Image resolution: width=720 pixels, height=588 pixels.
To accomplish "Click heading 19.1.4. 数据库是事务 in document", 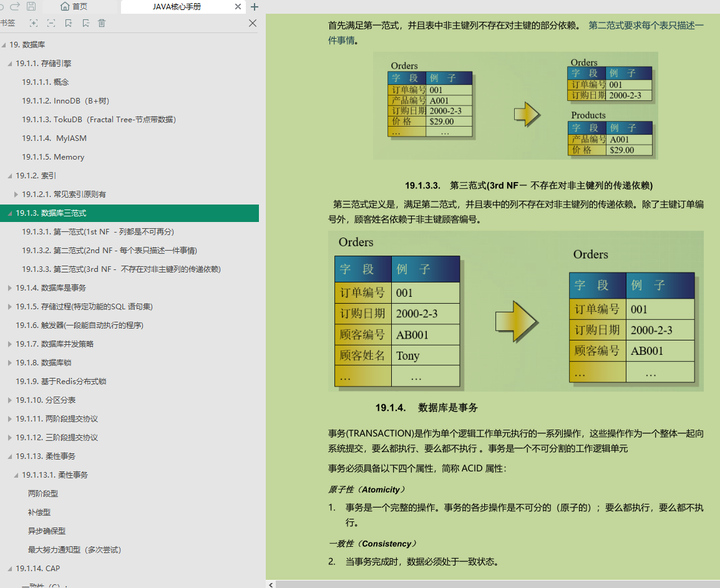I will pyautogui.click(x=426, y=408).
